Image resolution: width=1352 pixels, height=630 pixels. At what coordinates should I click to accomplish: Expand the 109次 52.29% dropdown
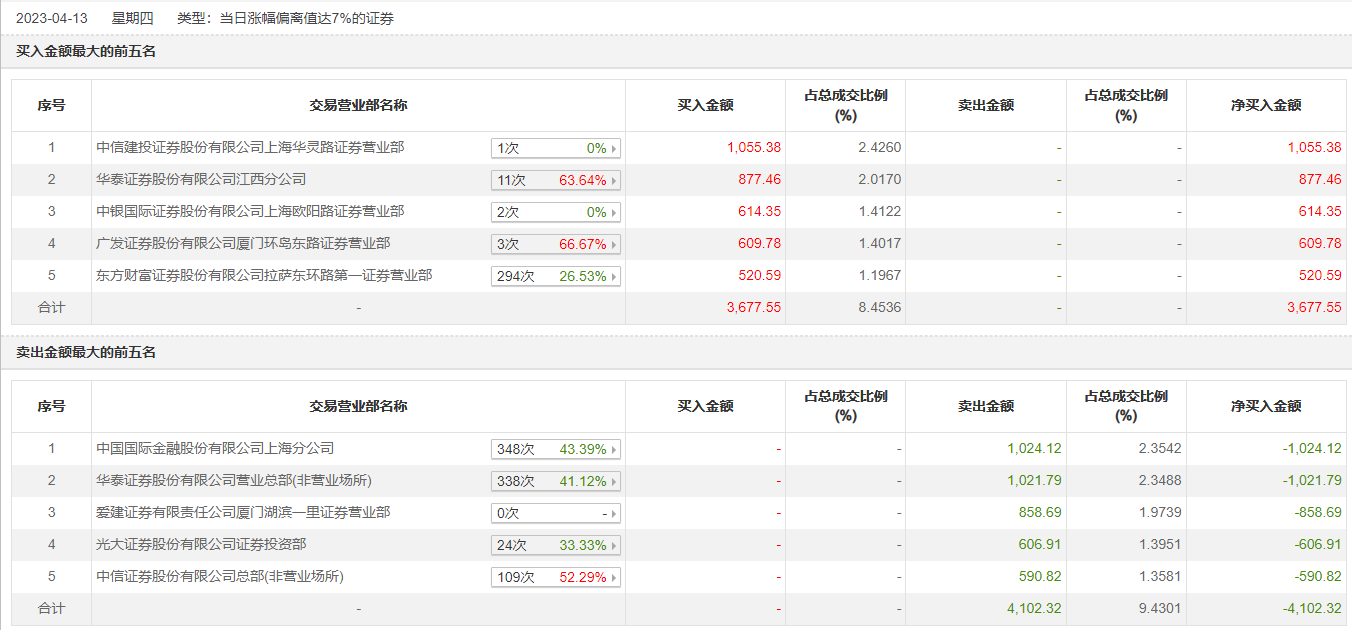(x=556, y=577)
